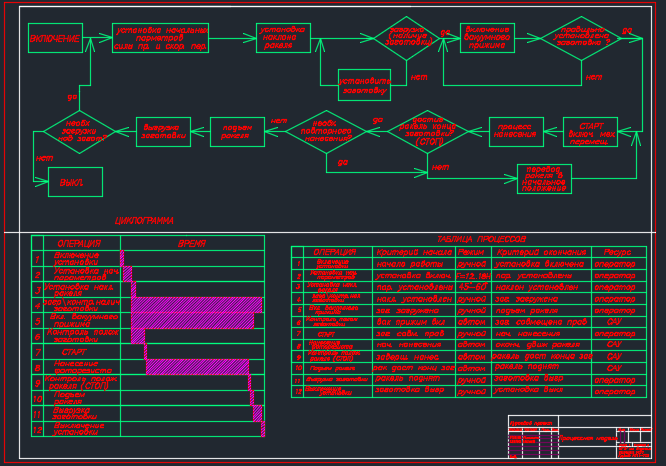
Task: Select the 'Процессная модель' title block text
Action: pyautogui.click(x=588, y=438)
